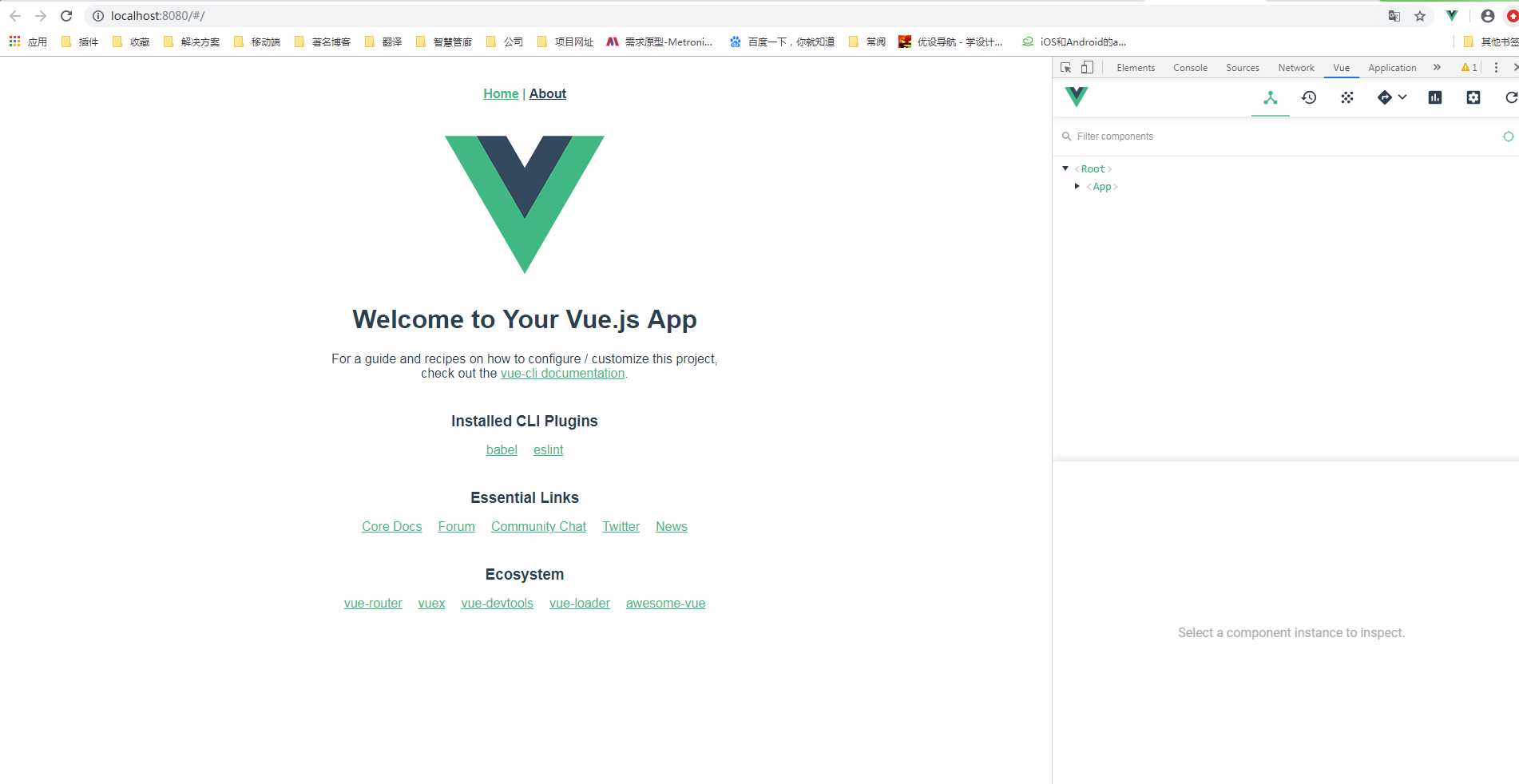Open the 翻译 bookmarks folder
This screenshot has height=784, width=1519.
[x=383, y=42]
